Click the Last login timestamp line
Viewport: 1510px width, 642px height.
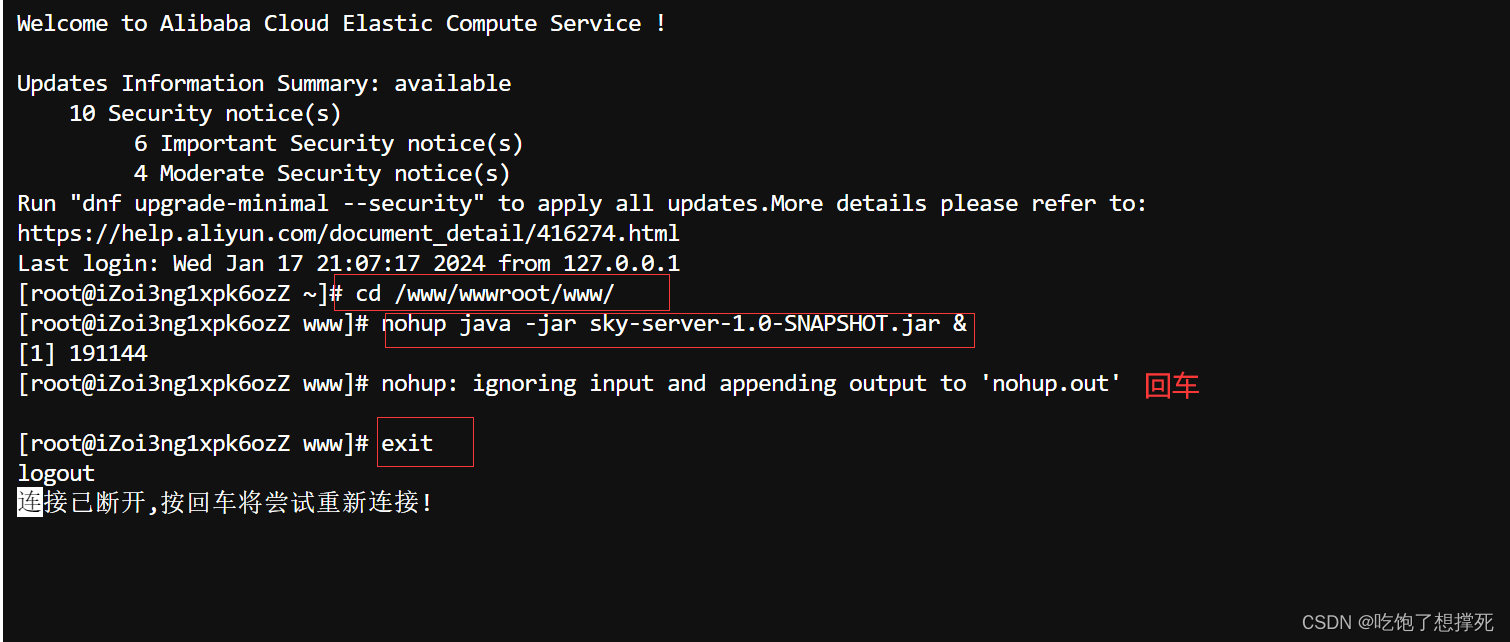[x=348, y=264]
